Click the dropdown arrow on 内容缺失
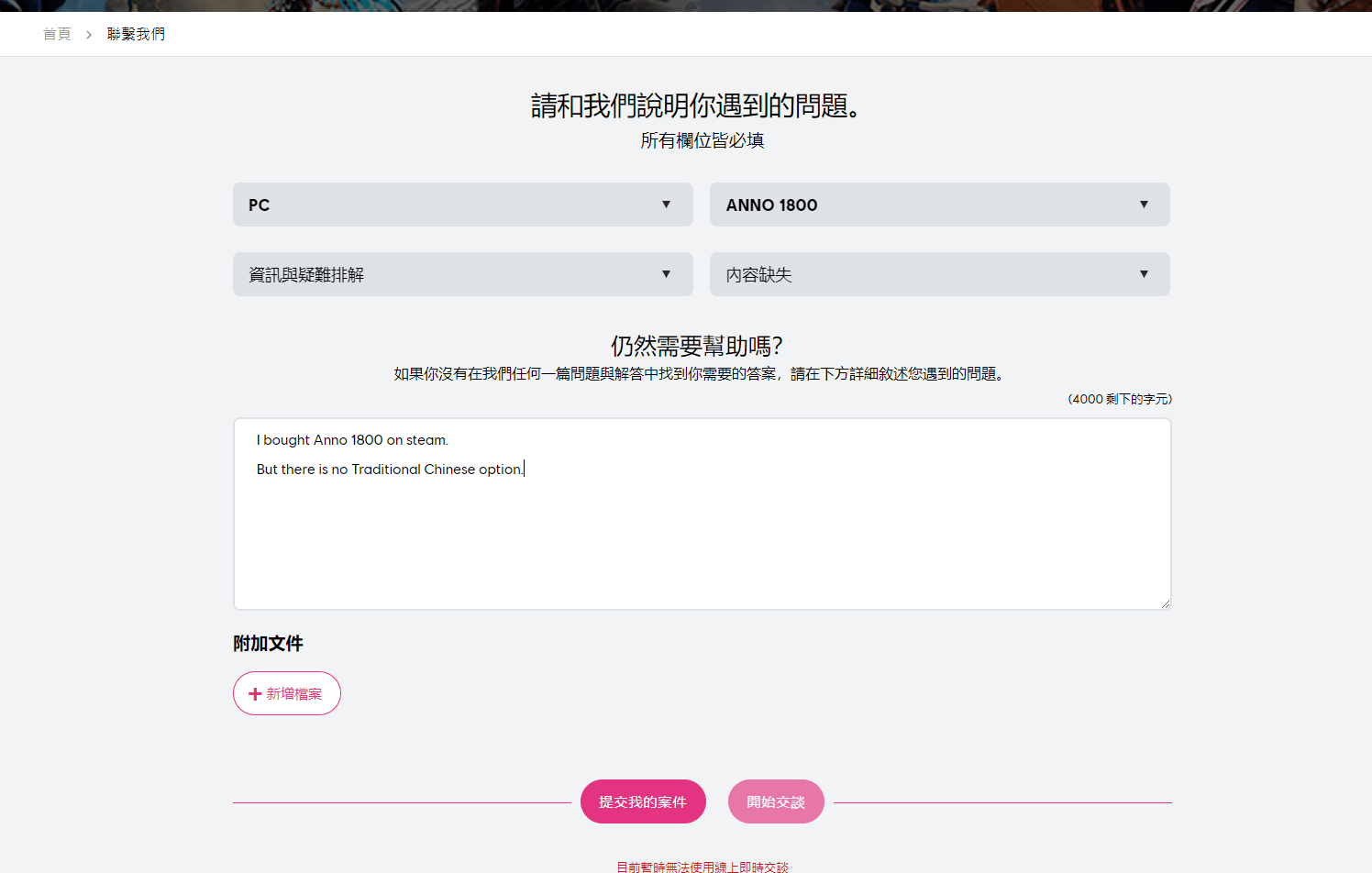 1144,274
